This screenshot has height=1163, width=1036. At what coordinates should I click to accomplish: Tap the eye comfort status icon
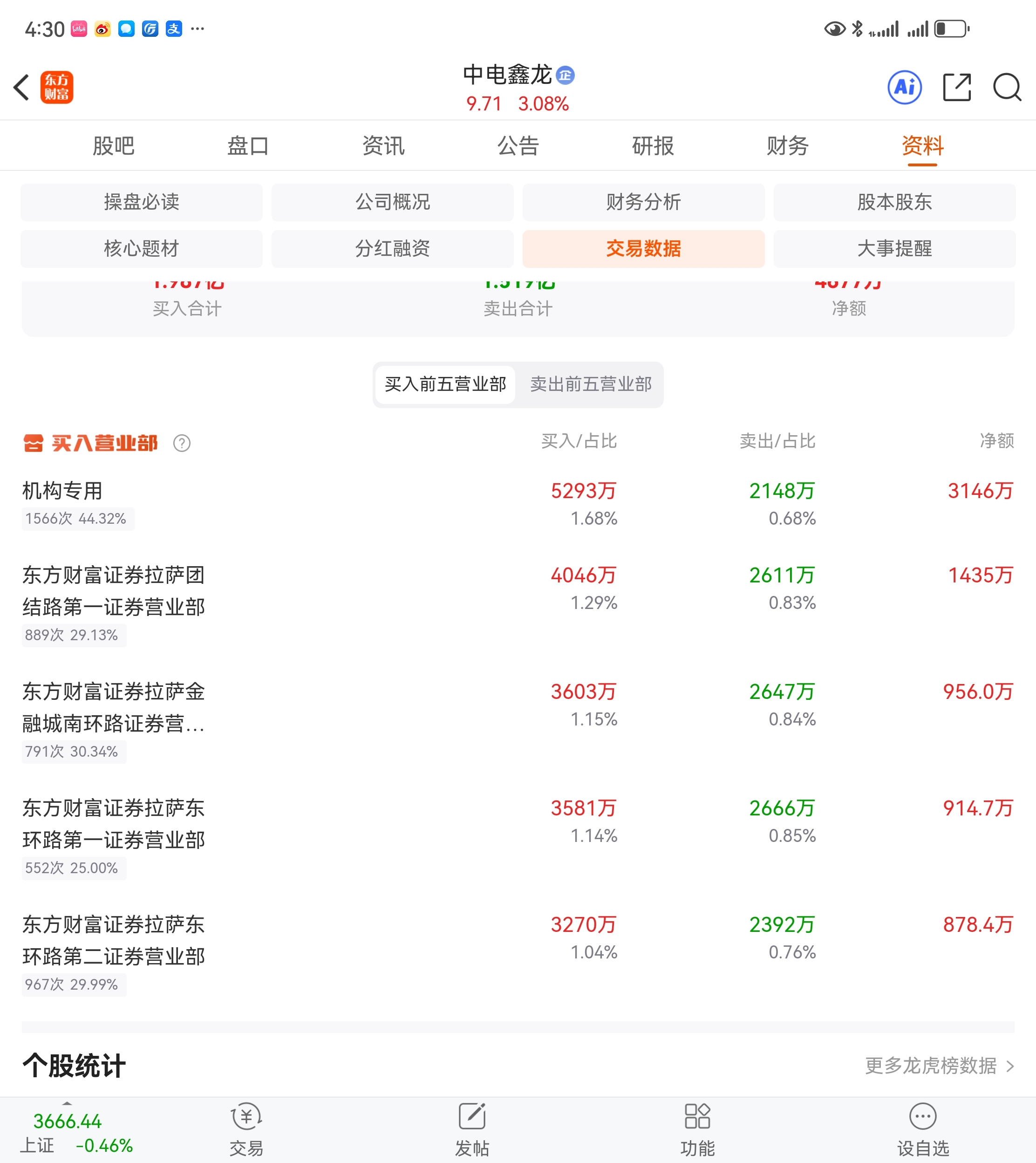834,28
